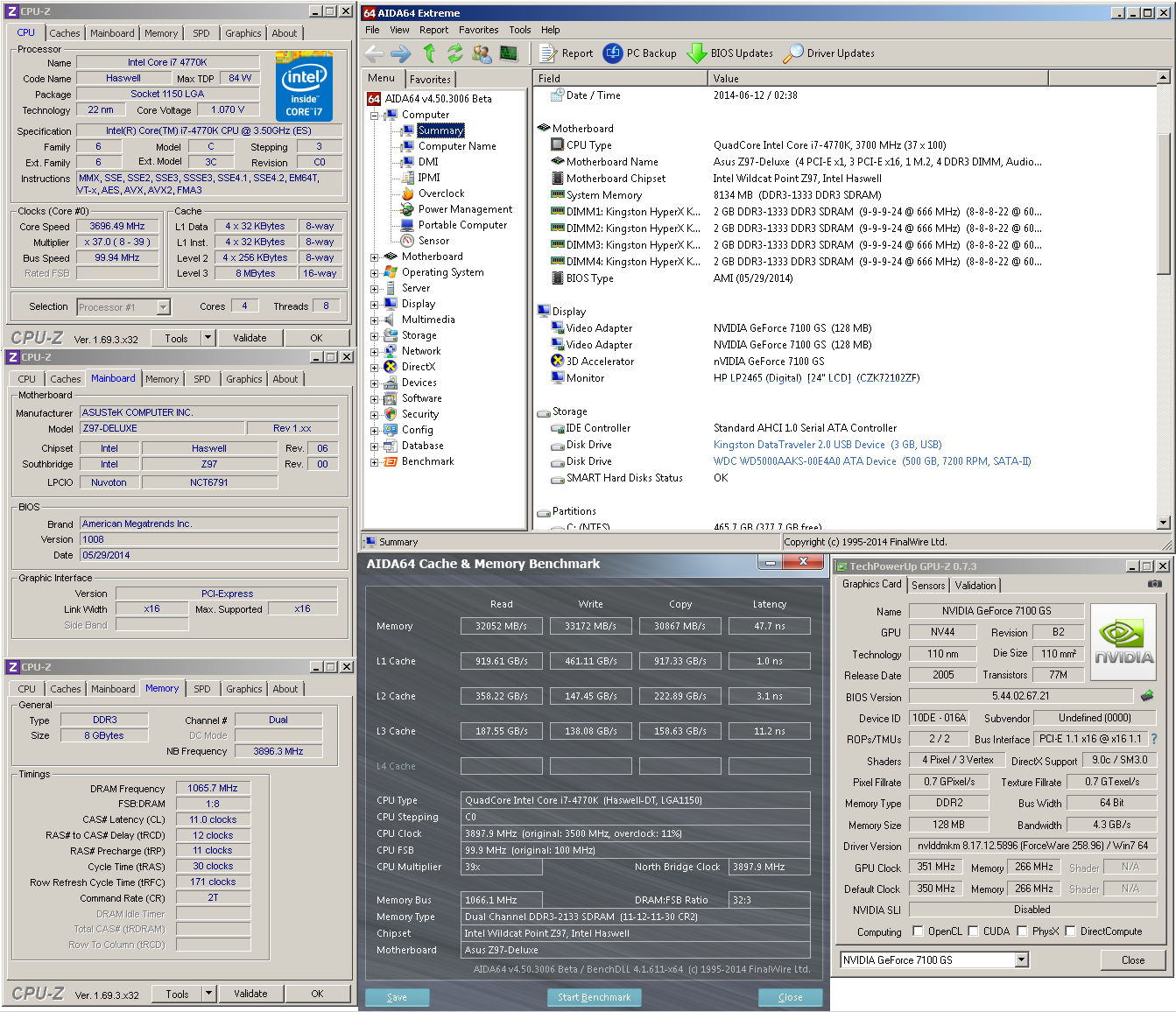Open the Help menu in AIDA64

550,30
